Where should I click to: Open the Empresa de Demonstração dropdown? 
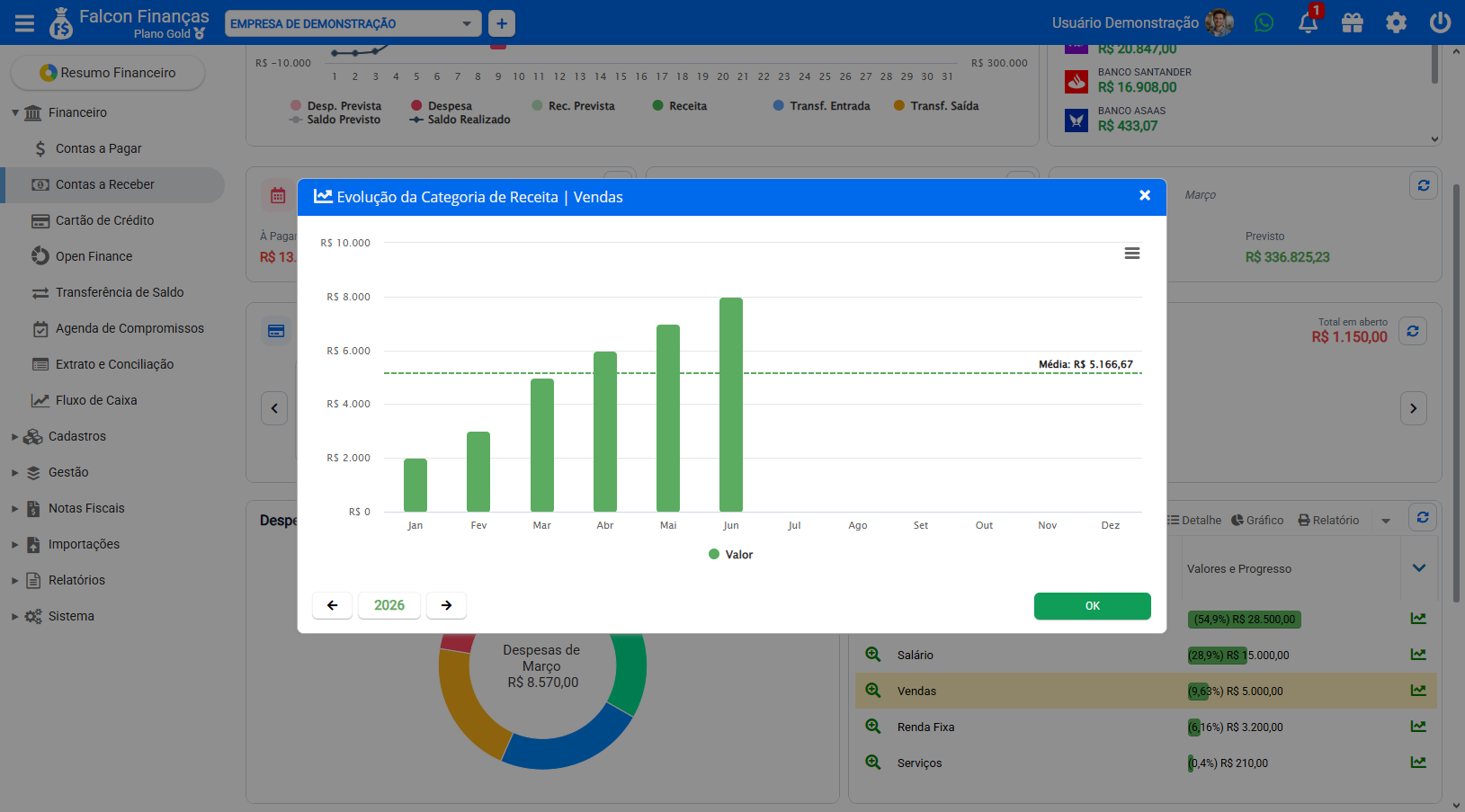[x=353, y=23]
